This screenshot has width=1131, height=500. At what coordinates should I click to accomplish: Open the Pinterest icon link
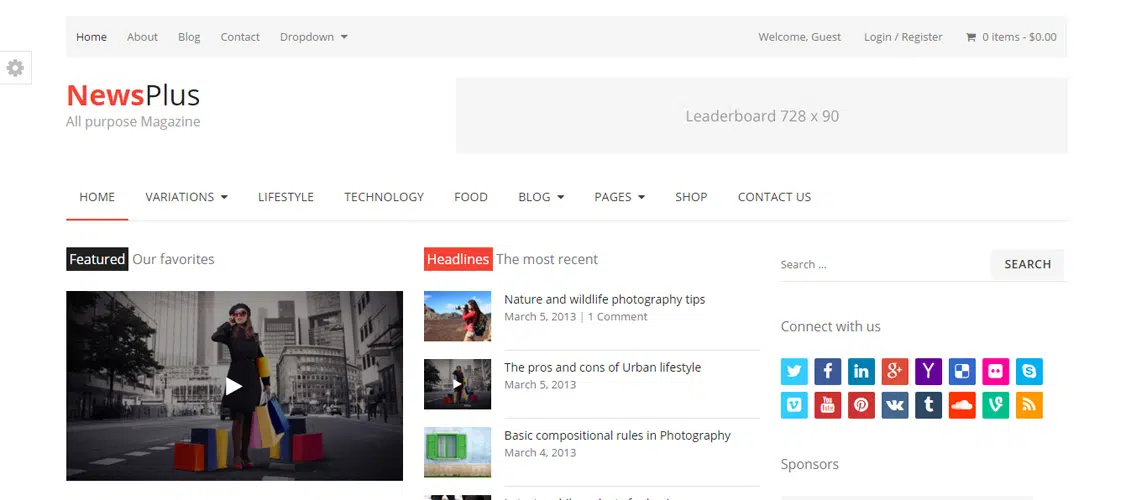coord(861,405)
